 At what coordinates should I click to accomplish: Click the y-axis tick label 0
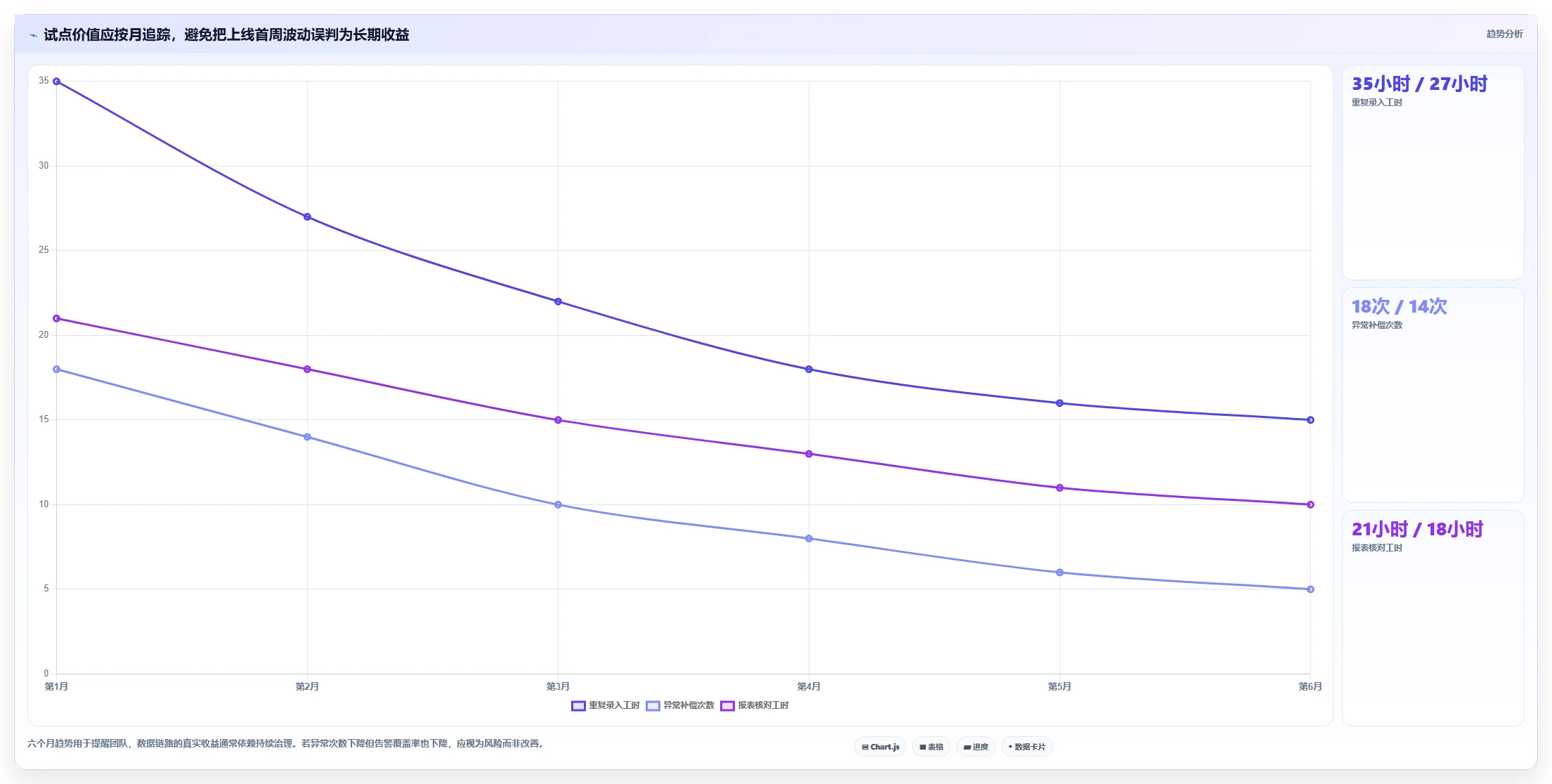click(46, 674)
